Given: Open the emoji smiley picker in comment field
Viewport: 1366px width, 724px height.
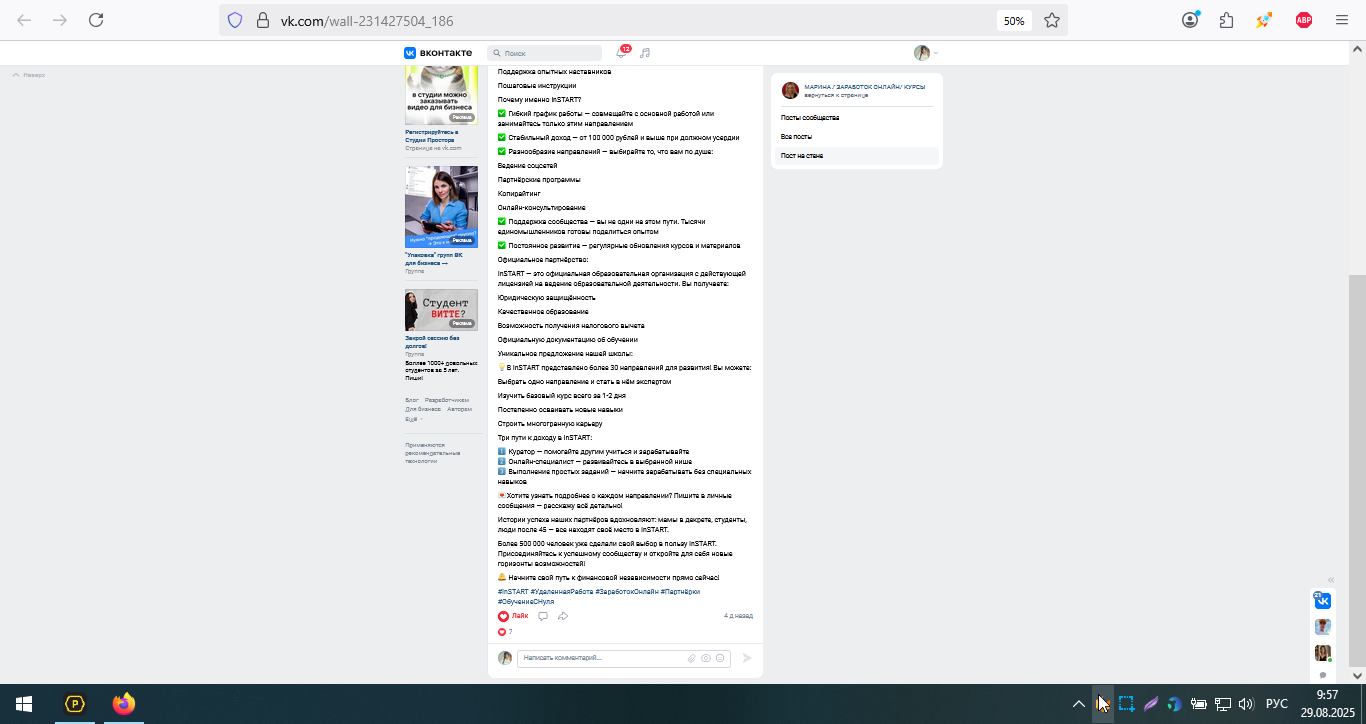Looking at the screenshot, I should coord(720,658).
